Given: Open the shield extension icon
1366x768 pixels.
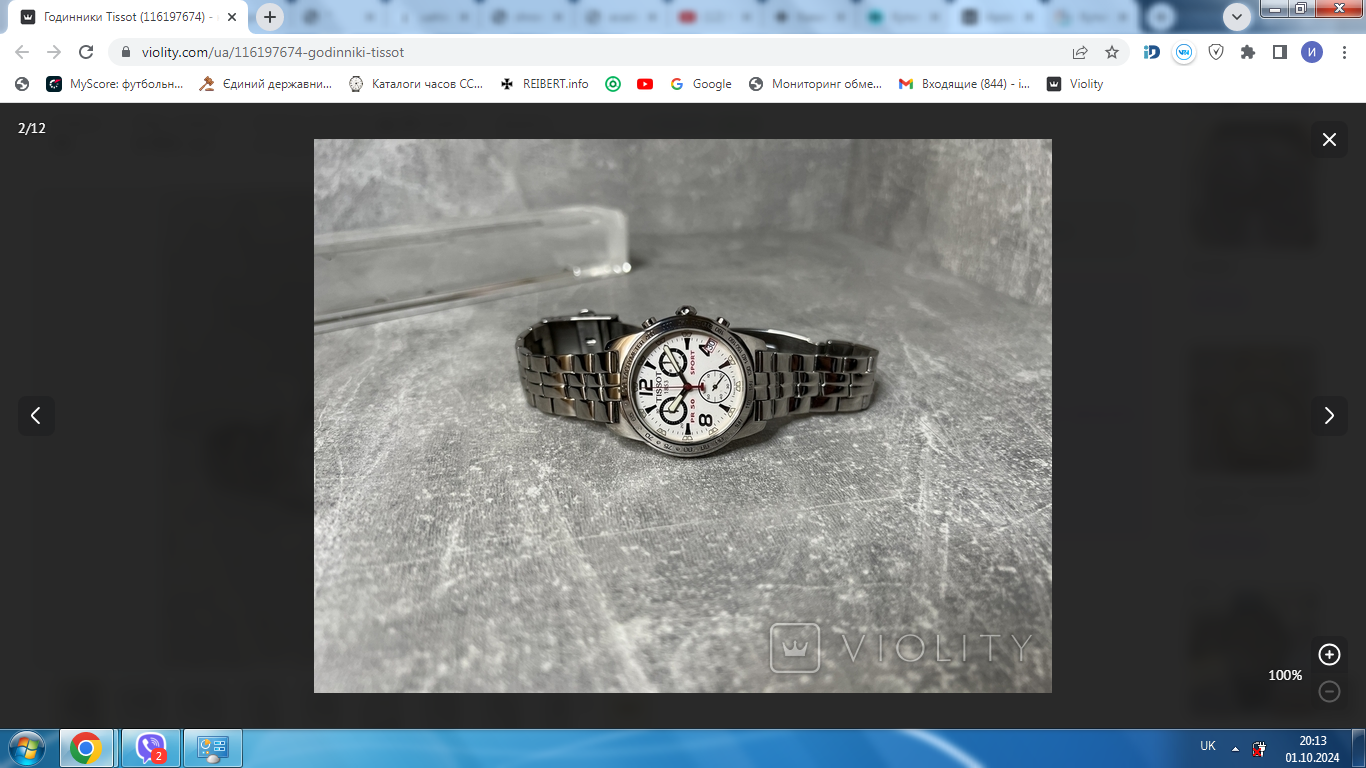Looking at the screenshot, I should pyautogui.click(x=1216, y=52).
